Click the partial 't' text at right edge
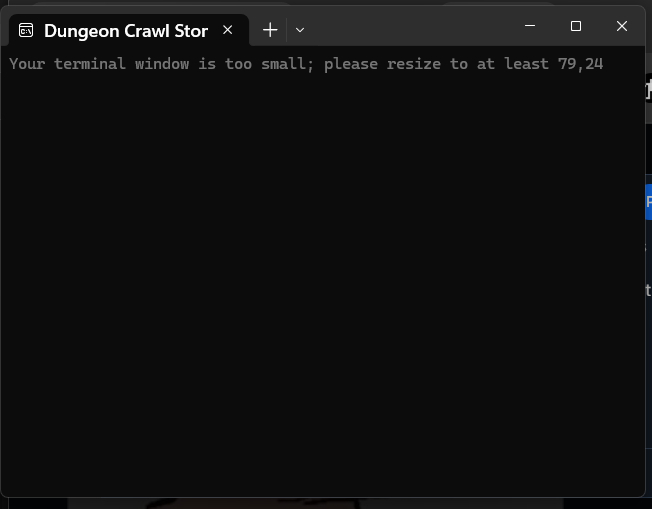This screenshot has width=652, height=509. coord(649,290)
